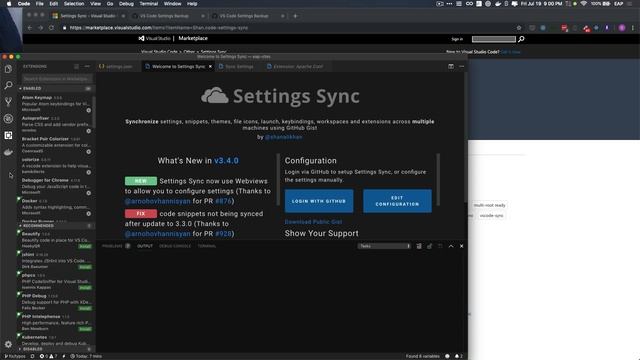640x360 pixels.
Task: Click the Marketplace search box in browser
Action: 493,39
